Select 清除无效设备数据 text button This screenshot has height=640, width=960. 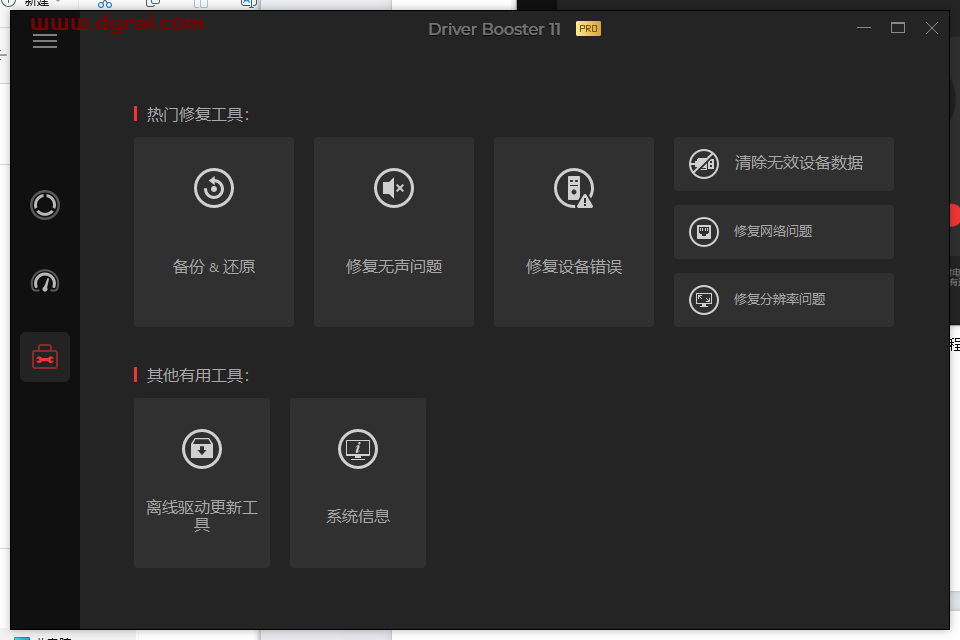point(799,163)
